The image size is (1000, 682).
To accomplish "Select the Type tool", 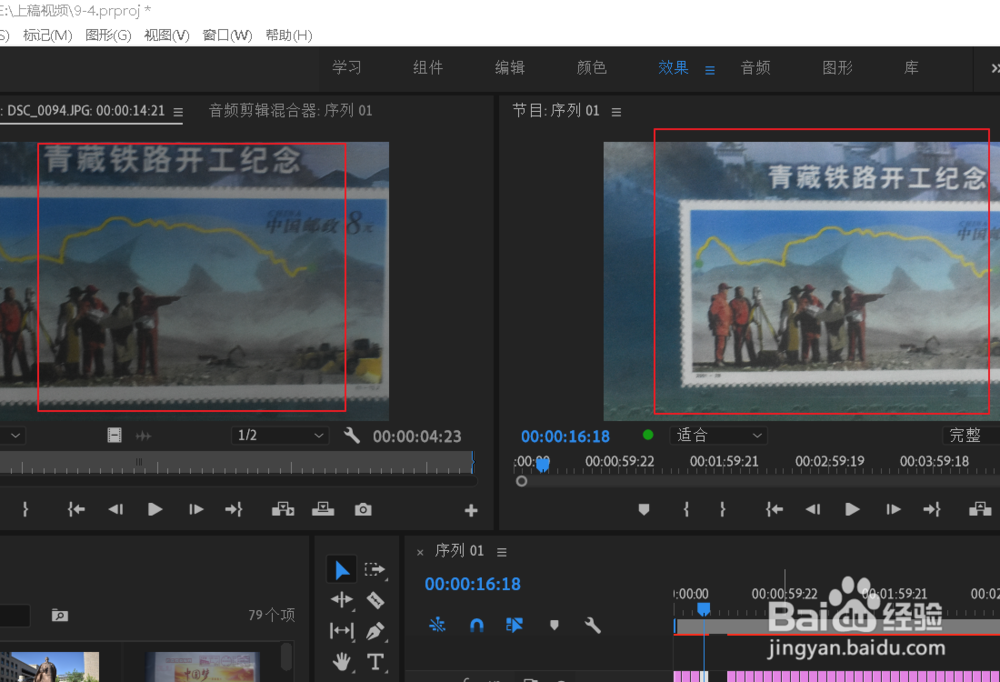I will pos(375,662).
